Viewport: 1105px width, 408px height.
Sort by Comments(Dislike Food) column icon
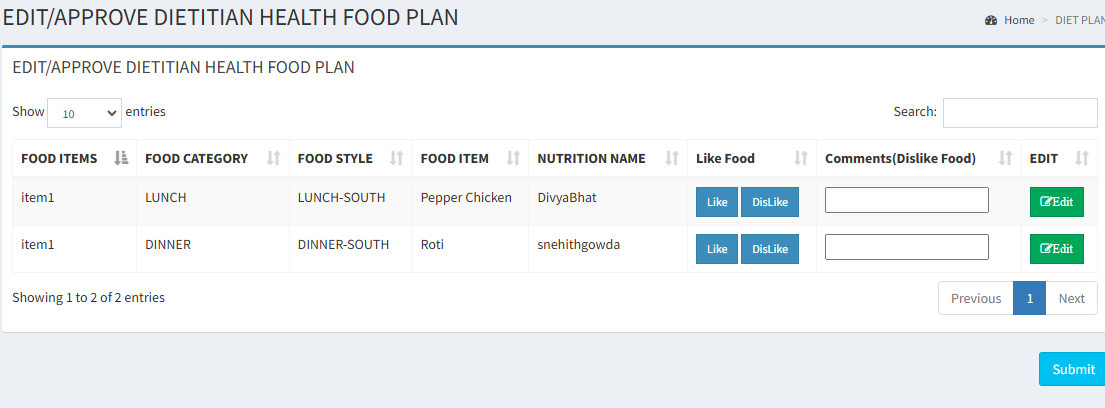click(1006, 159)
